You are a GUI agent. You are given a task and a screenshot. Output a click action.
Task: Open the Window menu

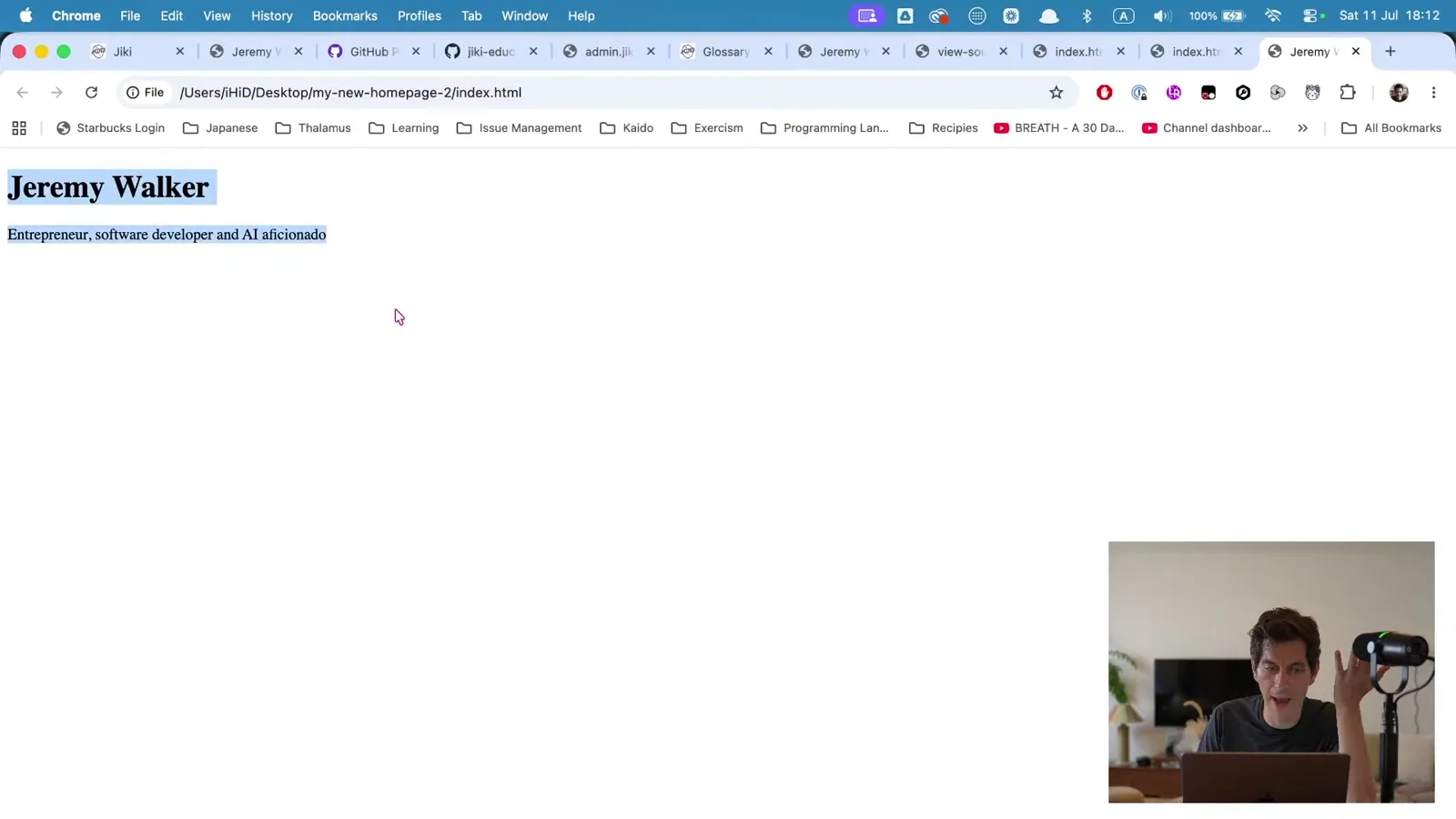click(525, 15)
